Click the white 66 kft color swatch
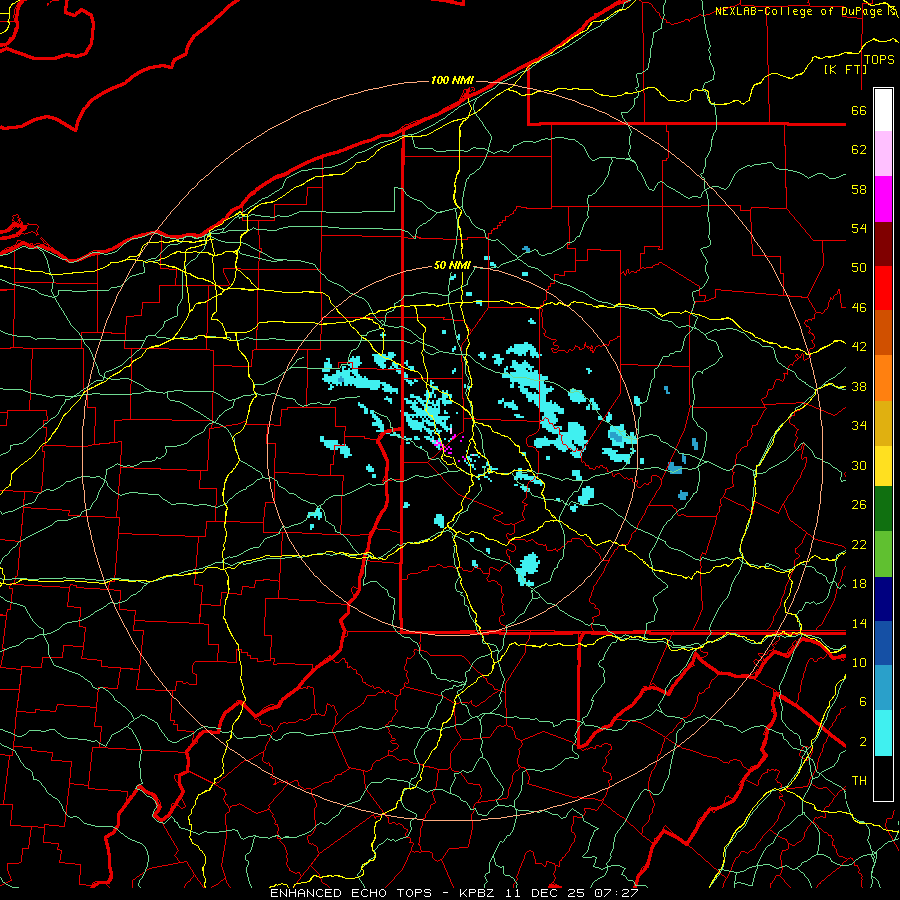This screenshot has width=900, height=900. pos(883,110)
